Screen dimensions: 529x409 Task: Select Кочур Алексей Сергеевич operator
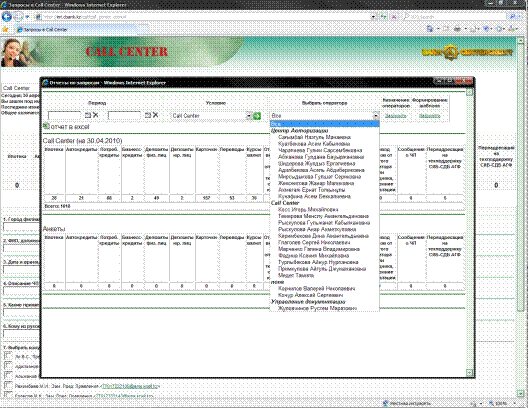[x=310, y=295]
